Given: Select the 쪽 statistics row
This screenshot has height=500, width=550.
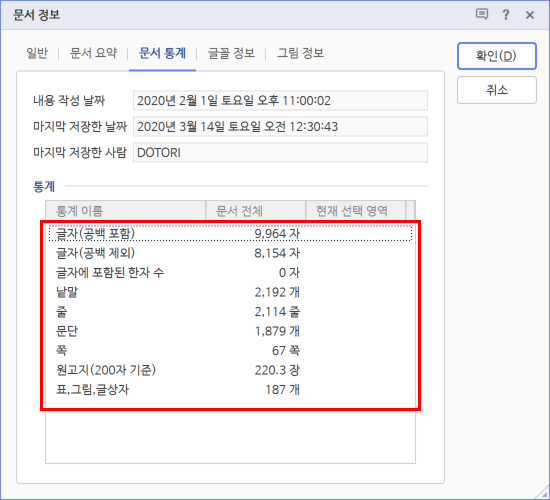Looking at the screenshot, I should [x=230, y=351].
